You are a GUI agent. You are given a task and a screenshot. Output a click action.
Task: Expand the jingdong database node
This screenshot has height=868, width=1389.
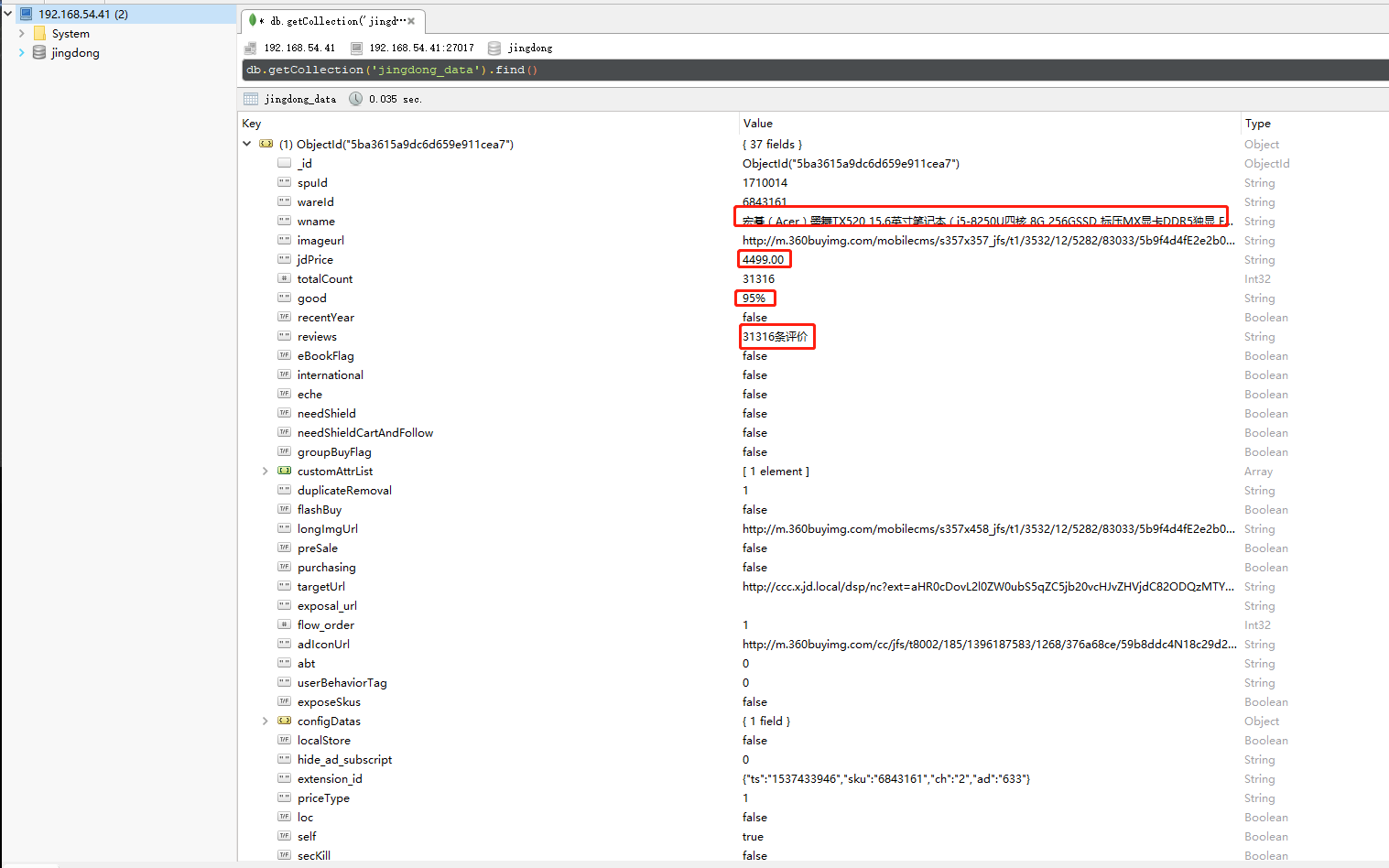pos(22,52)
